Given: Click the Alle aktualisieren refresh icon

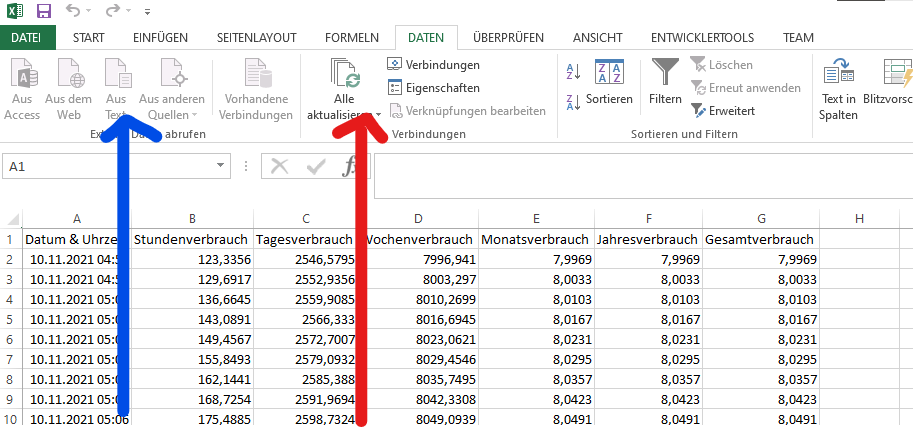Looking at the screenshot, I should 345,73.
